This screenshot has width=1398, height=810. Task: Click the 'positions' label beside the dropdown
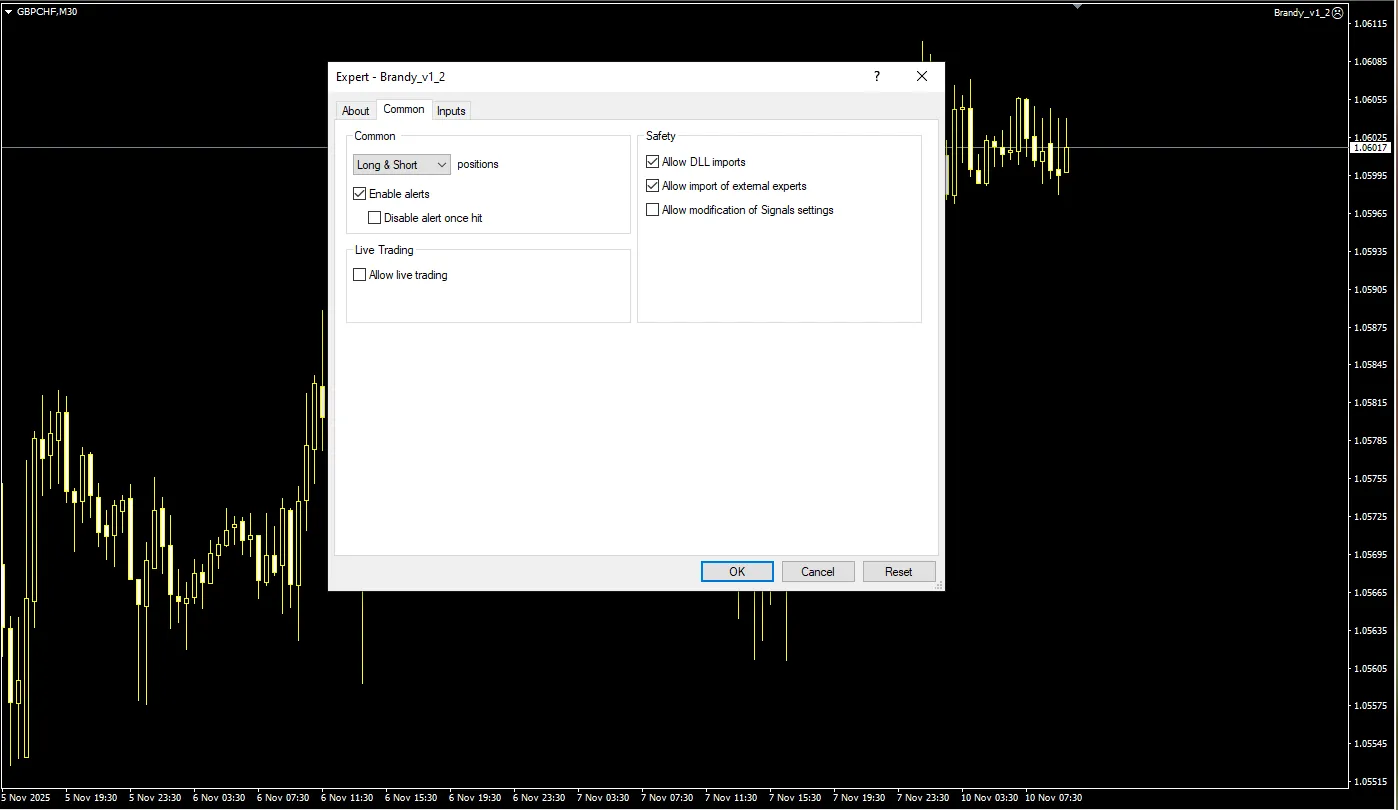(478, 164)
